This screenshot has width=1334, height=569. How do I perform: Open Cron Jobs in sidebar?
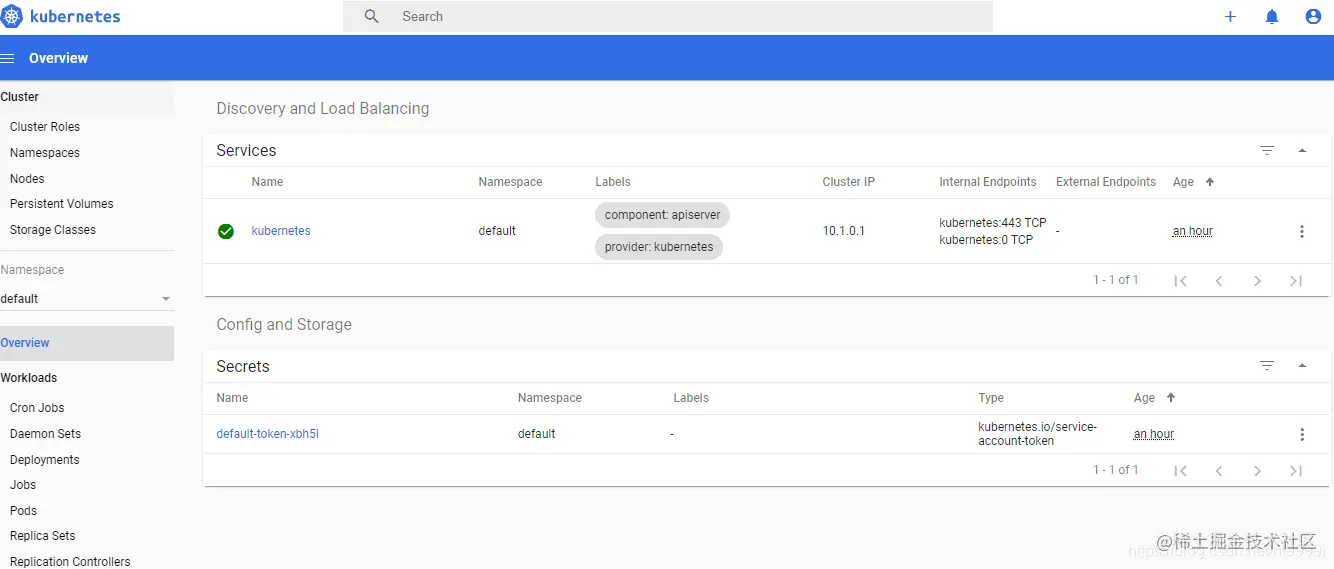click(x=37, y=408)
